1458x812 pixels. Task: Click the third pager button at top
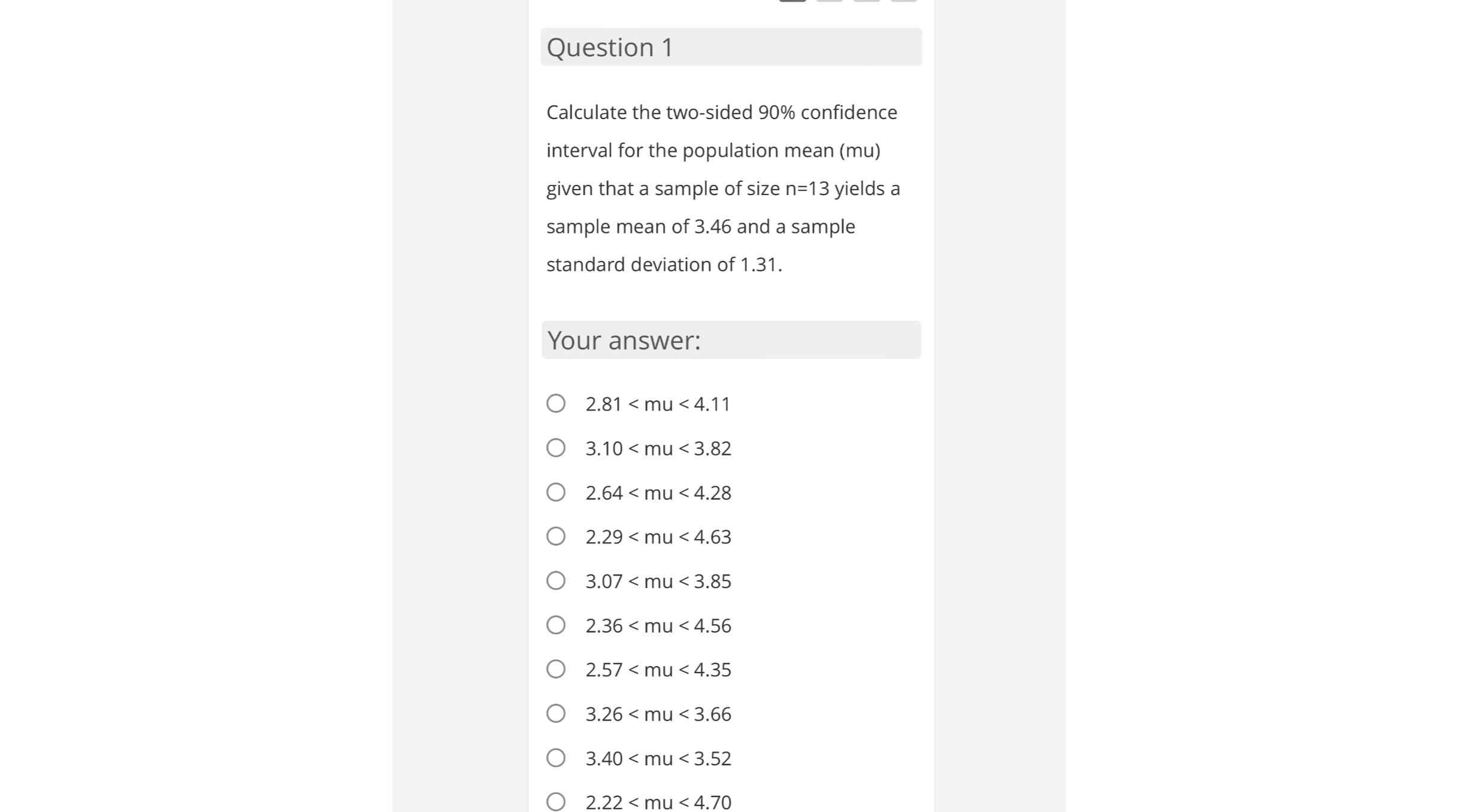point(865,2)
